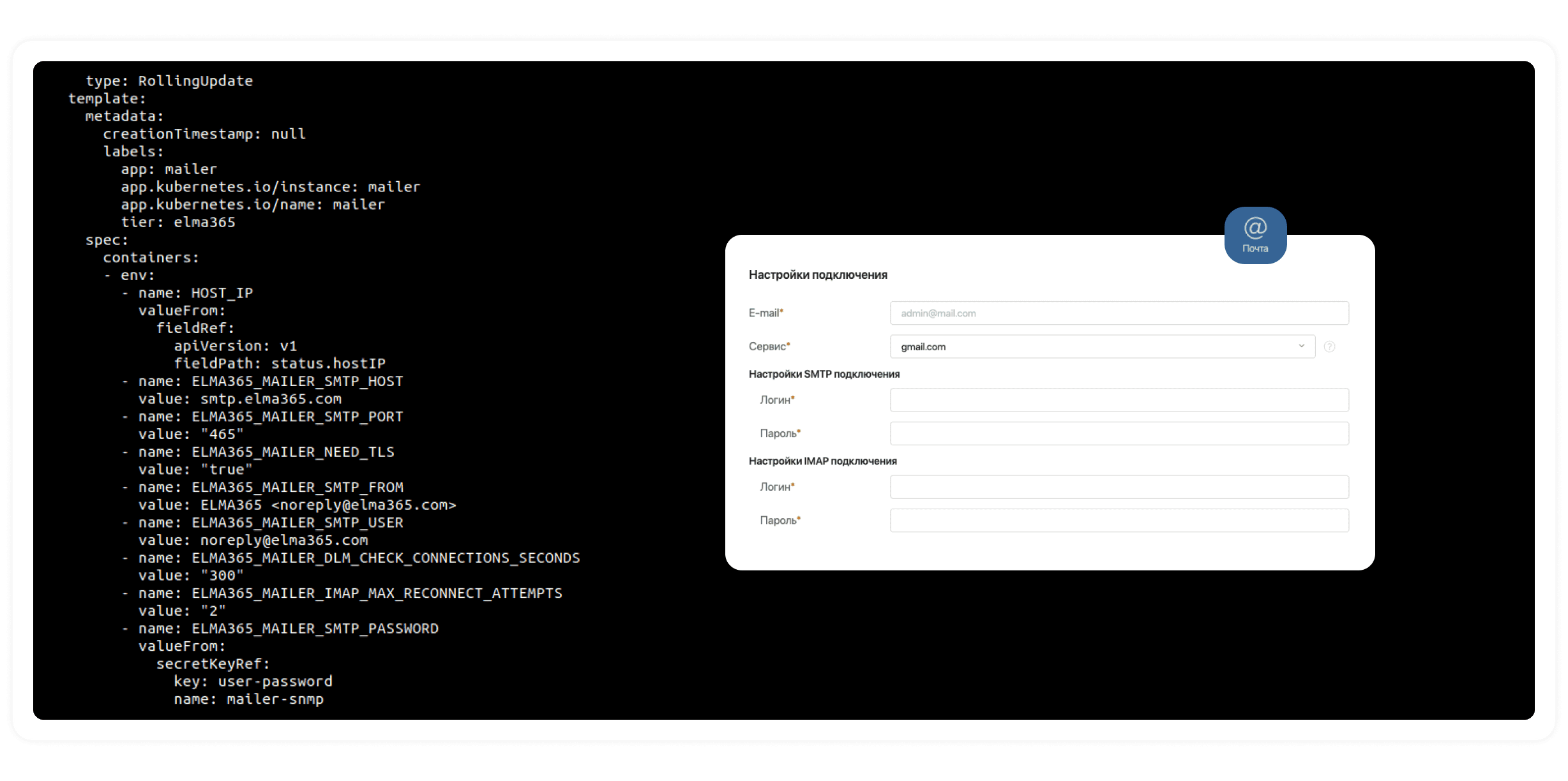The width and height of the screenshot is (1568, 781).
Task: Click the 'creationTimestamp: null' line
Action: pyautogui.click(x=204, y=134)
